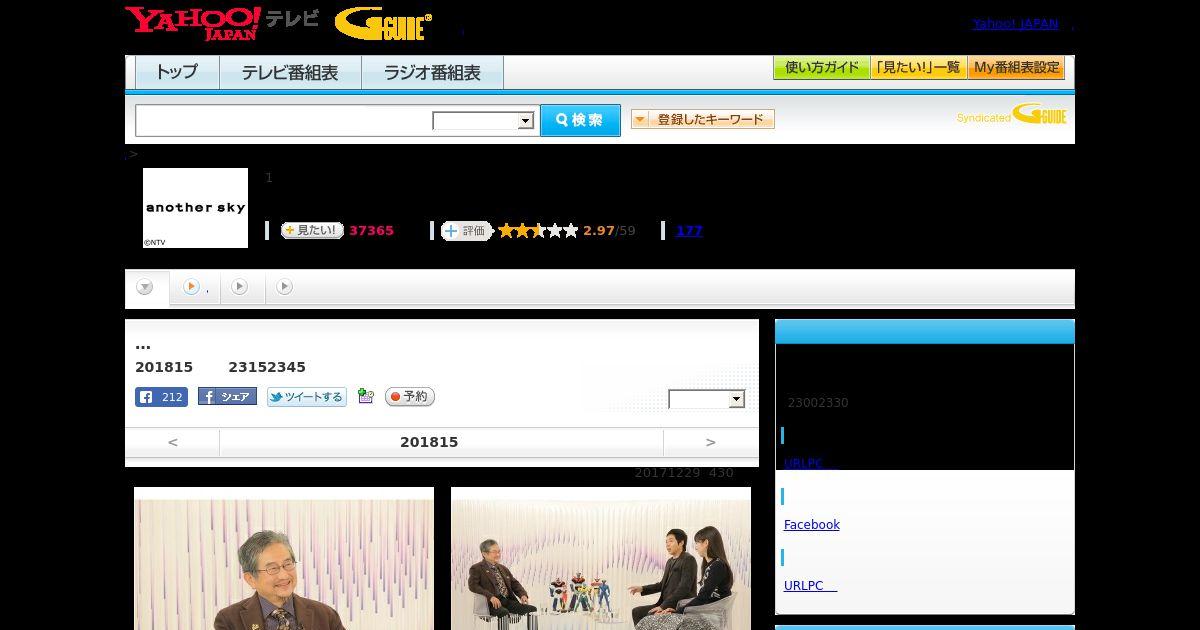Click the another sky program thumbnail

pos(195,208)
